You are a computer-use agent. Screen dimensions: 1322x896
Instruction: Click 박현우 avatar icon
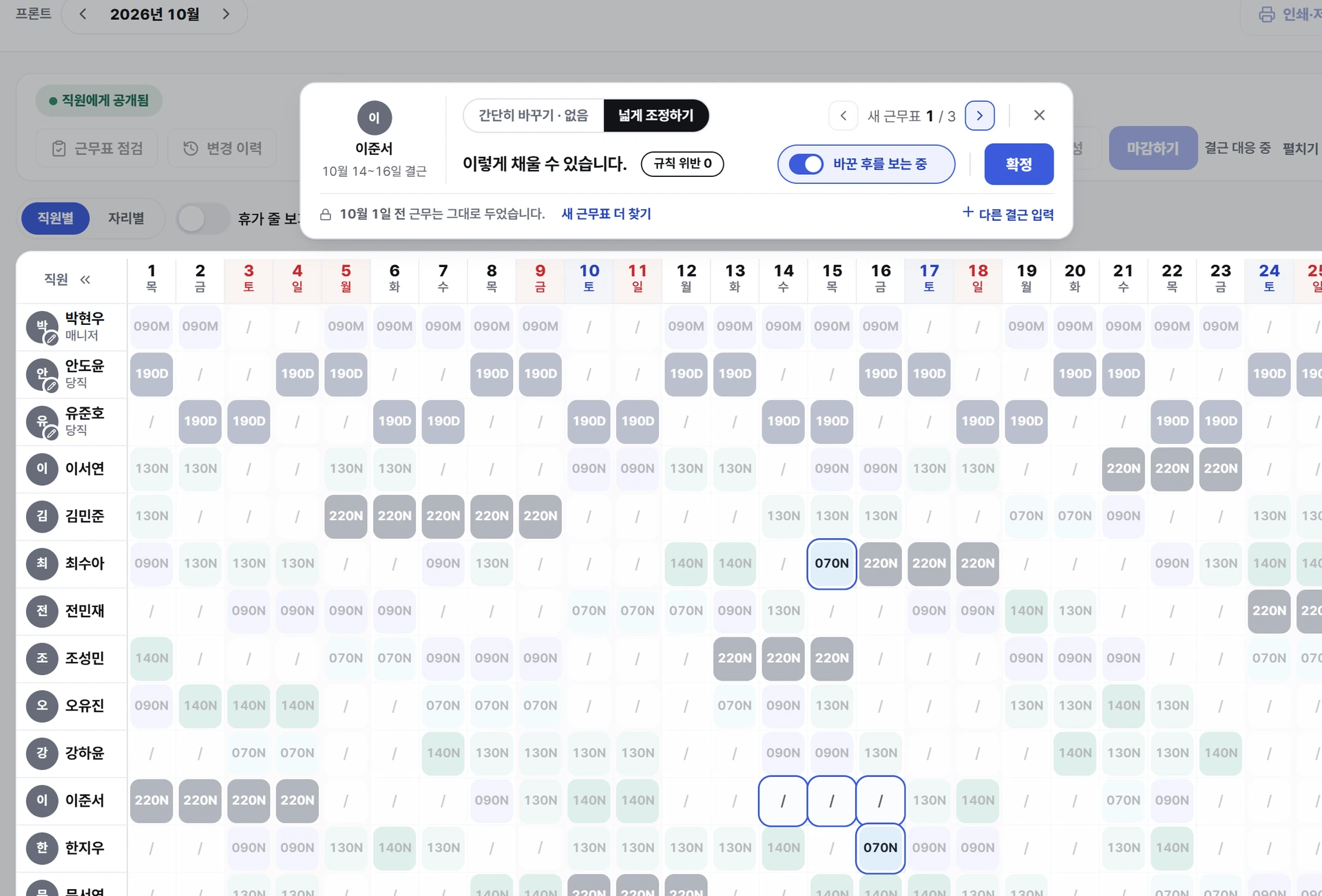click(41, 327)
